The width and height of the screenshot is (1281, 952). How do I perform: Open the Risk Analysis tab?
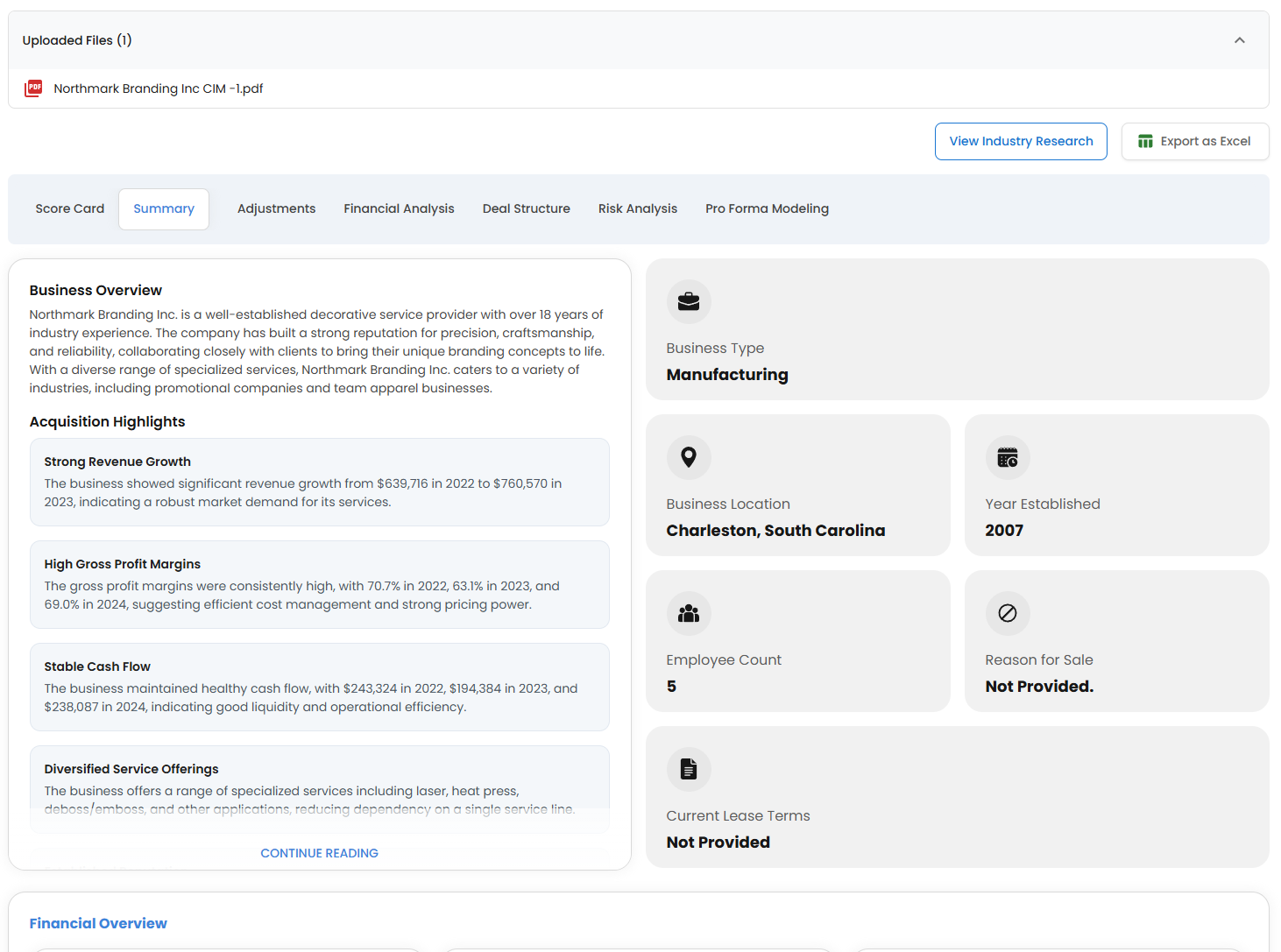click(638, 208)
